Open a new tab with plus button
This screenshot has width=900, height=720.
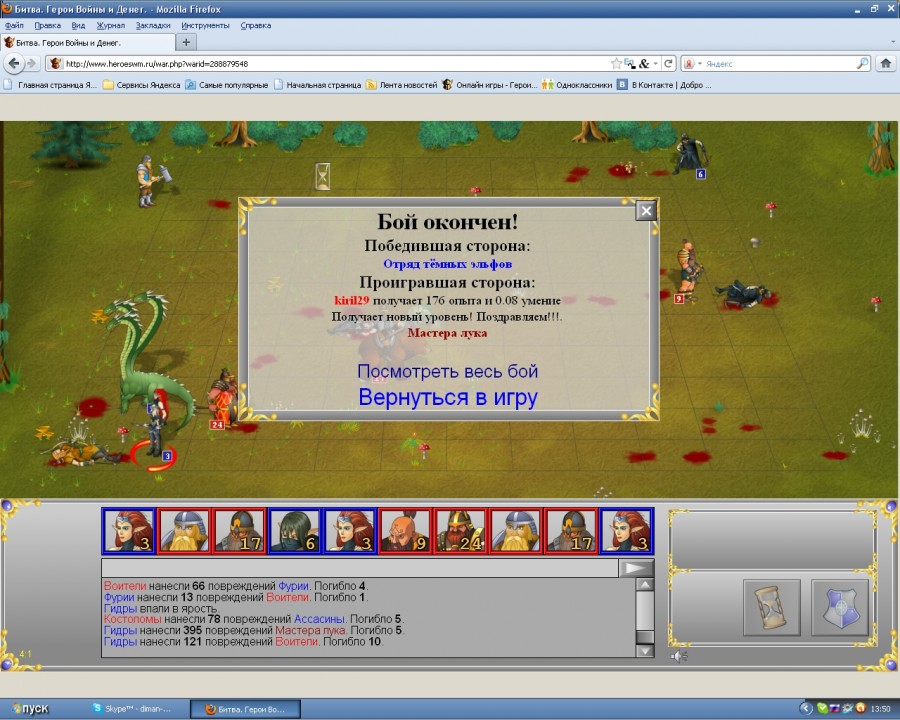(x=186, y=42)
